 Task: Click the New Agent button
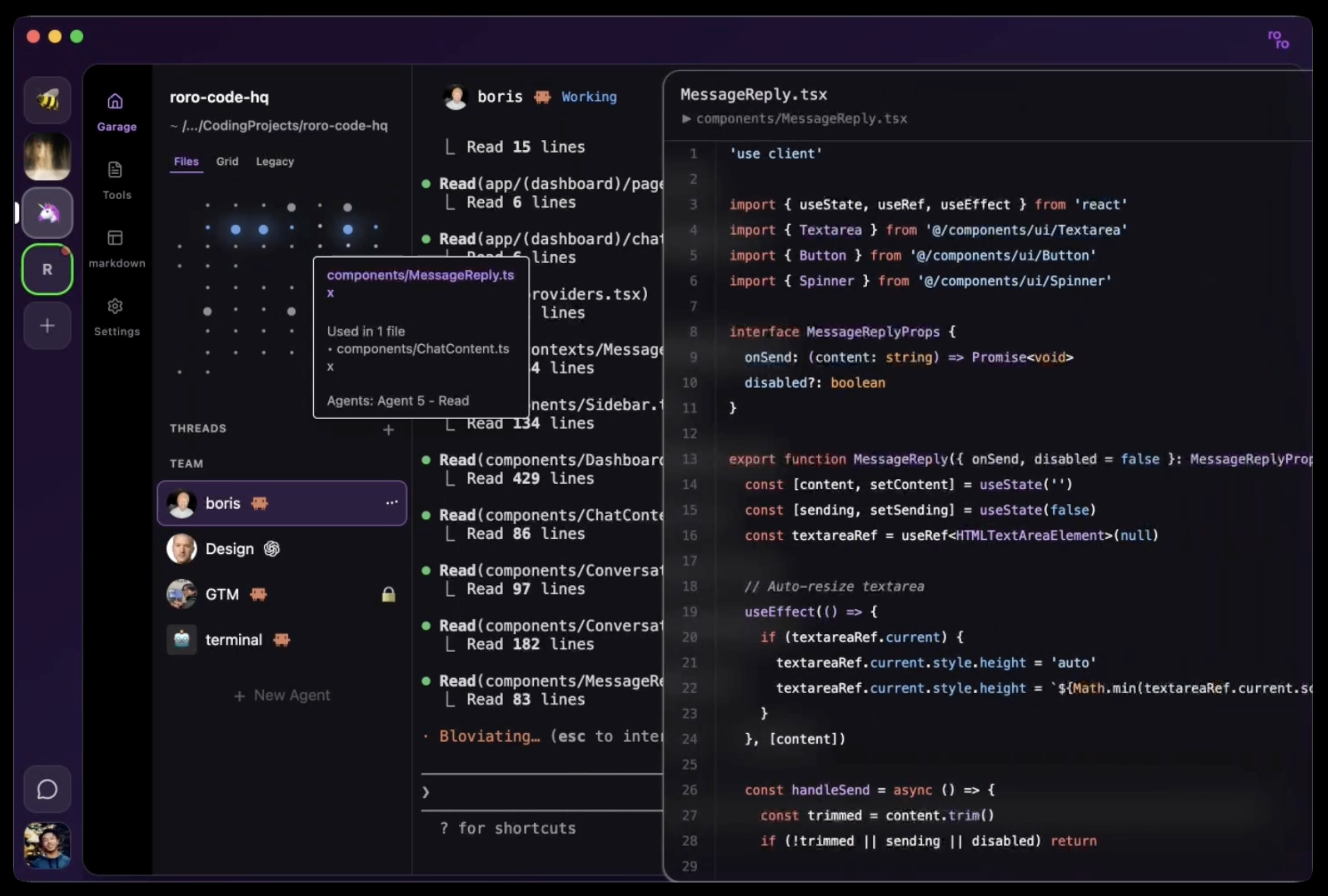(282, 695)
